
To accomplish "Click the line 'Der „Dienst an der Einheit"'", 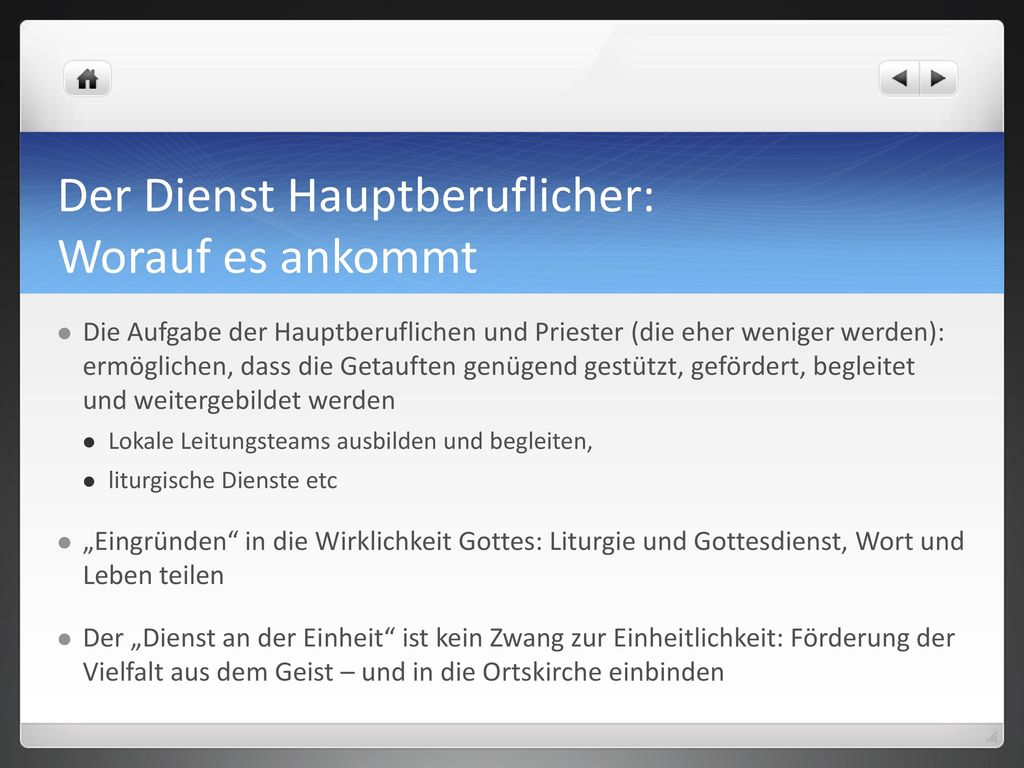I will [519, 638].
